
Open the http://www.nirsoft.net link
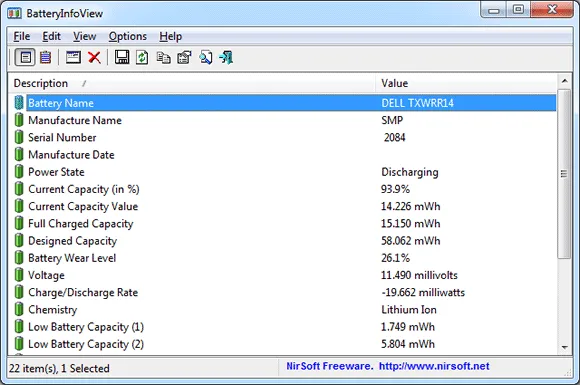434,366
